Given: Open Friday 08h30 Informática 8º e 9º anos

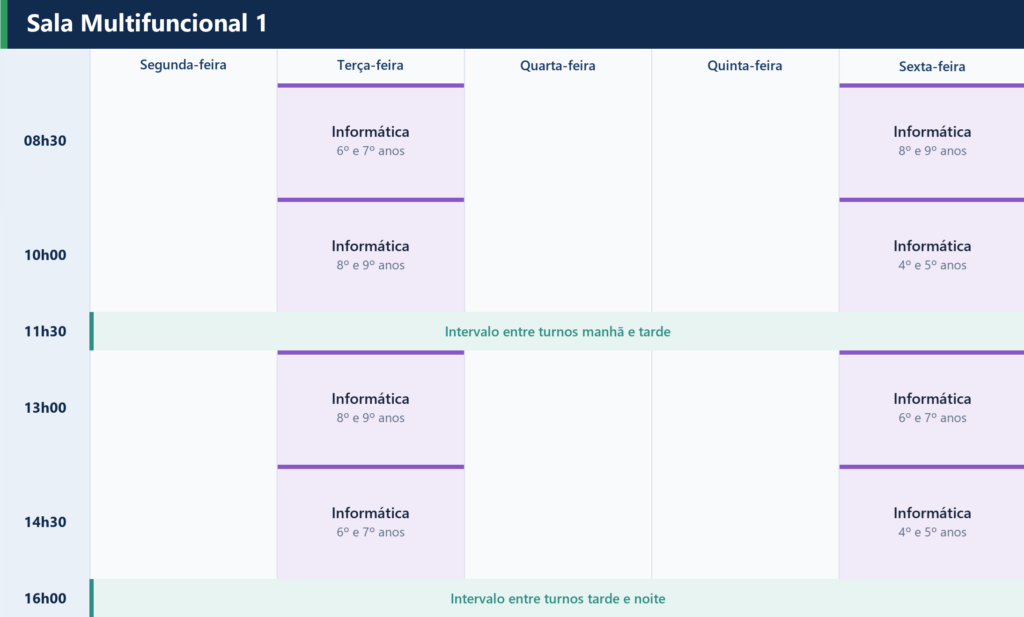Looking at the screenshot, I should [932, 140].
